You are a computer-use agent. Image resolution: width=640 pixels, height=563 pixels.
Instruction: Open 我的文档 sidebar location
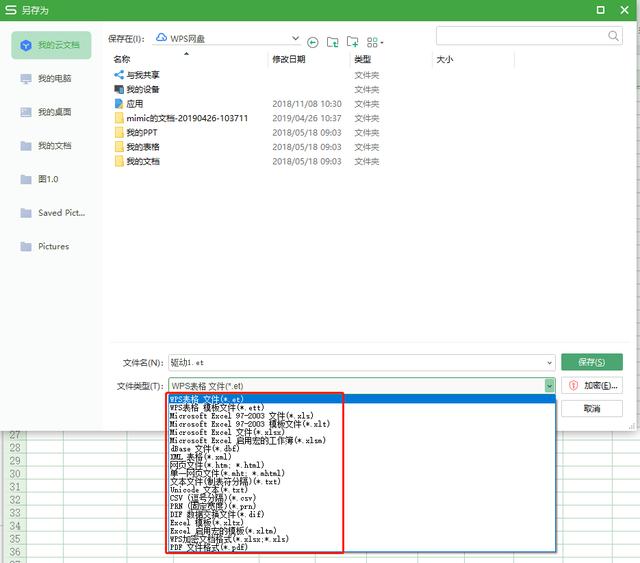[51, 145]
